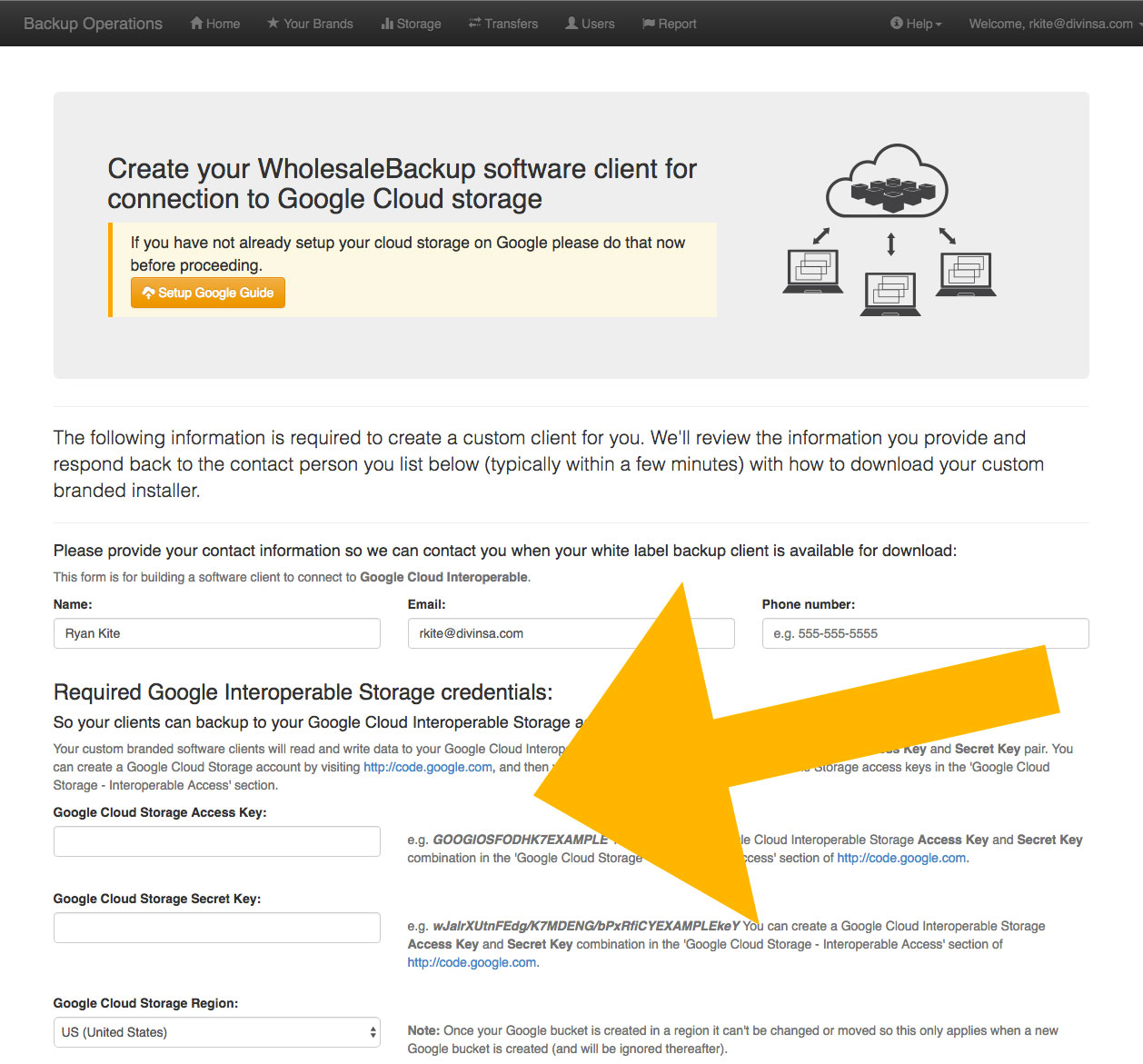Expand the Help dropdown menu
The image size is (1143, 1064).
pos(916,24)
